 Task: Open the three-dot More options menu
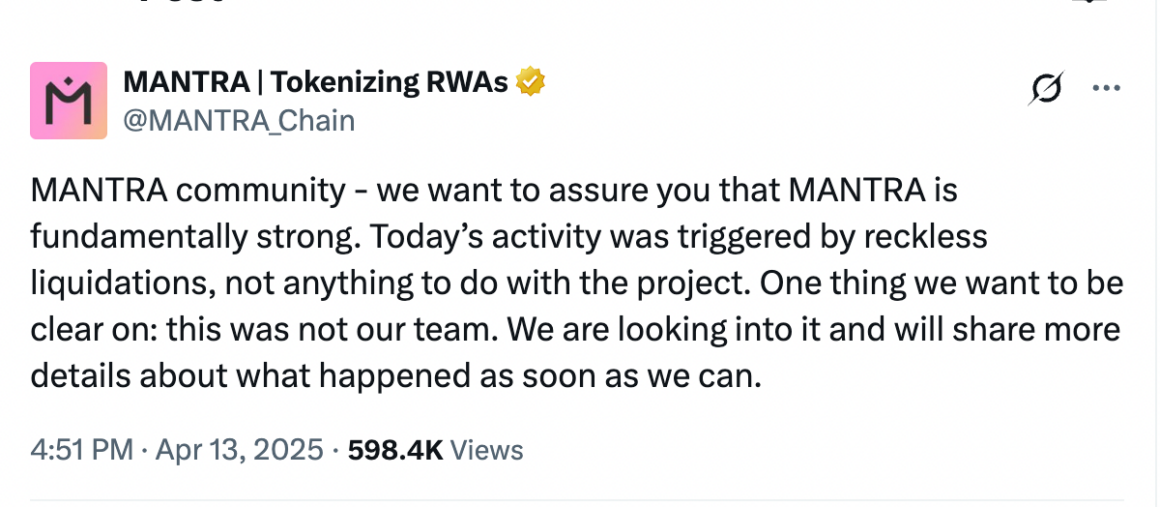(x=1106, y=88)
